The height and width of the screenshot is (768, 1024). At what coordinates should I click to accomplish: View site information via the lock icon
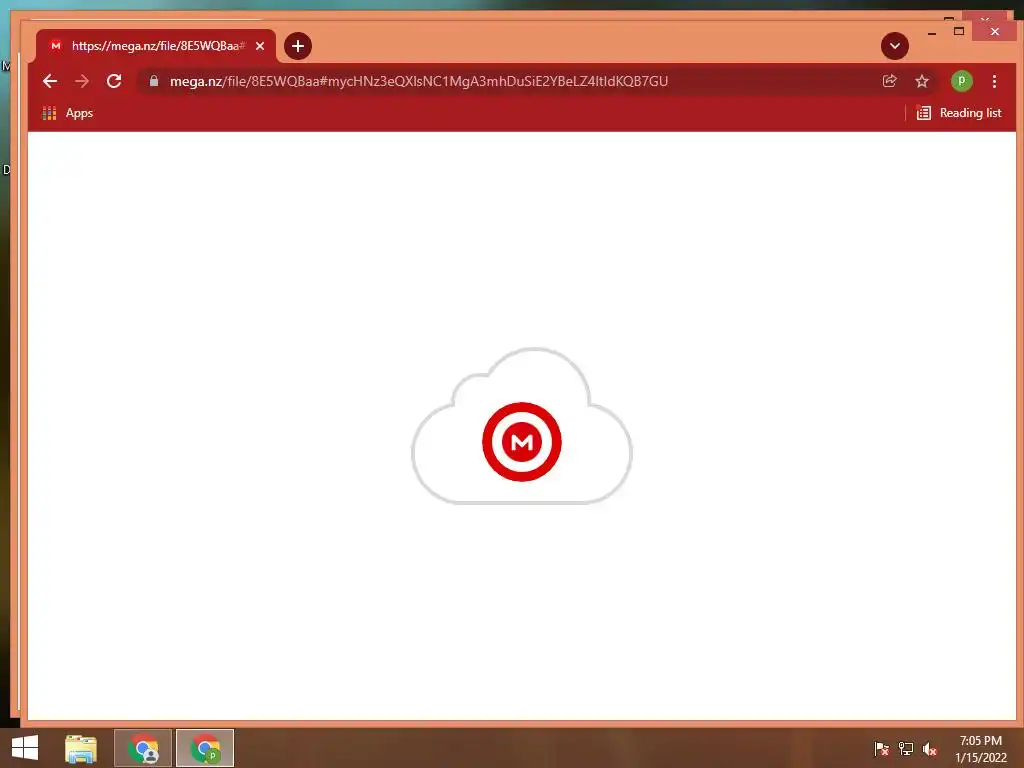click(x=154, y=81)
